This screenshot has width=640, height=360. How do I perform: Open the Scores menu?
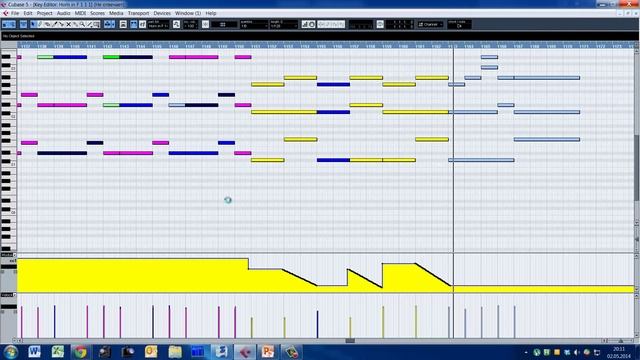(x=97, y=13)
